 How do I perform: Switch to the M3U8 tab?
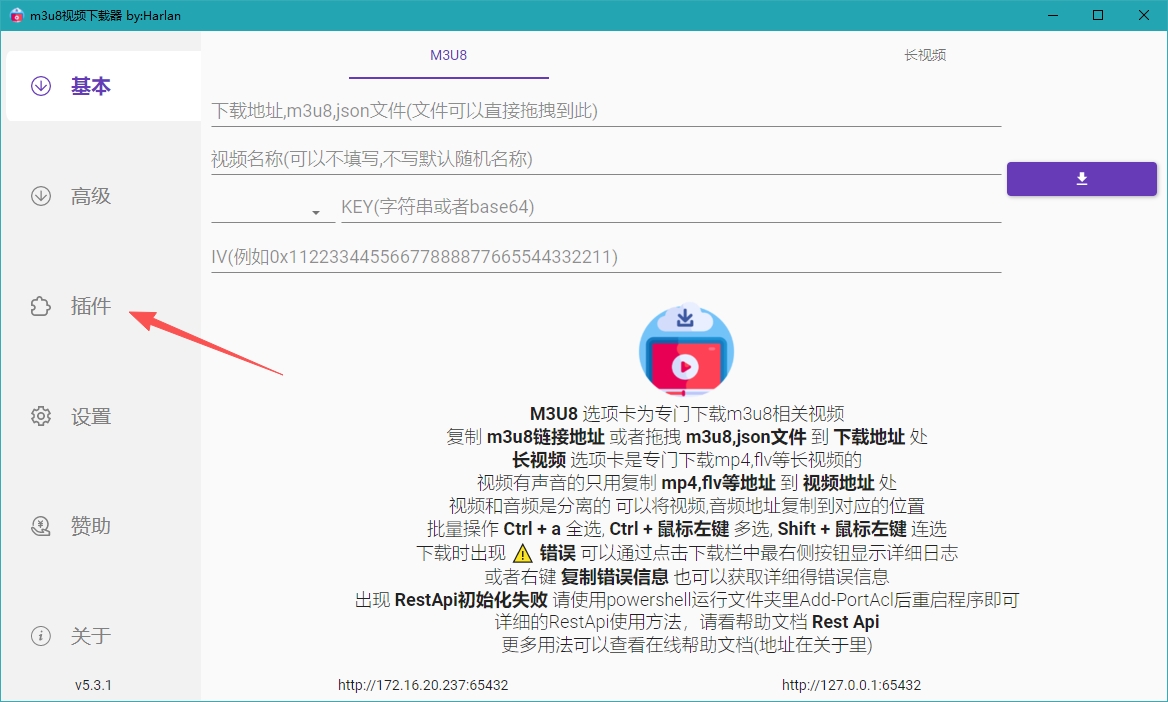pyautogui.click(x=448, y=55)
